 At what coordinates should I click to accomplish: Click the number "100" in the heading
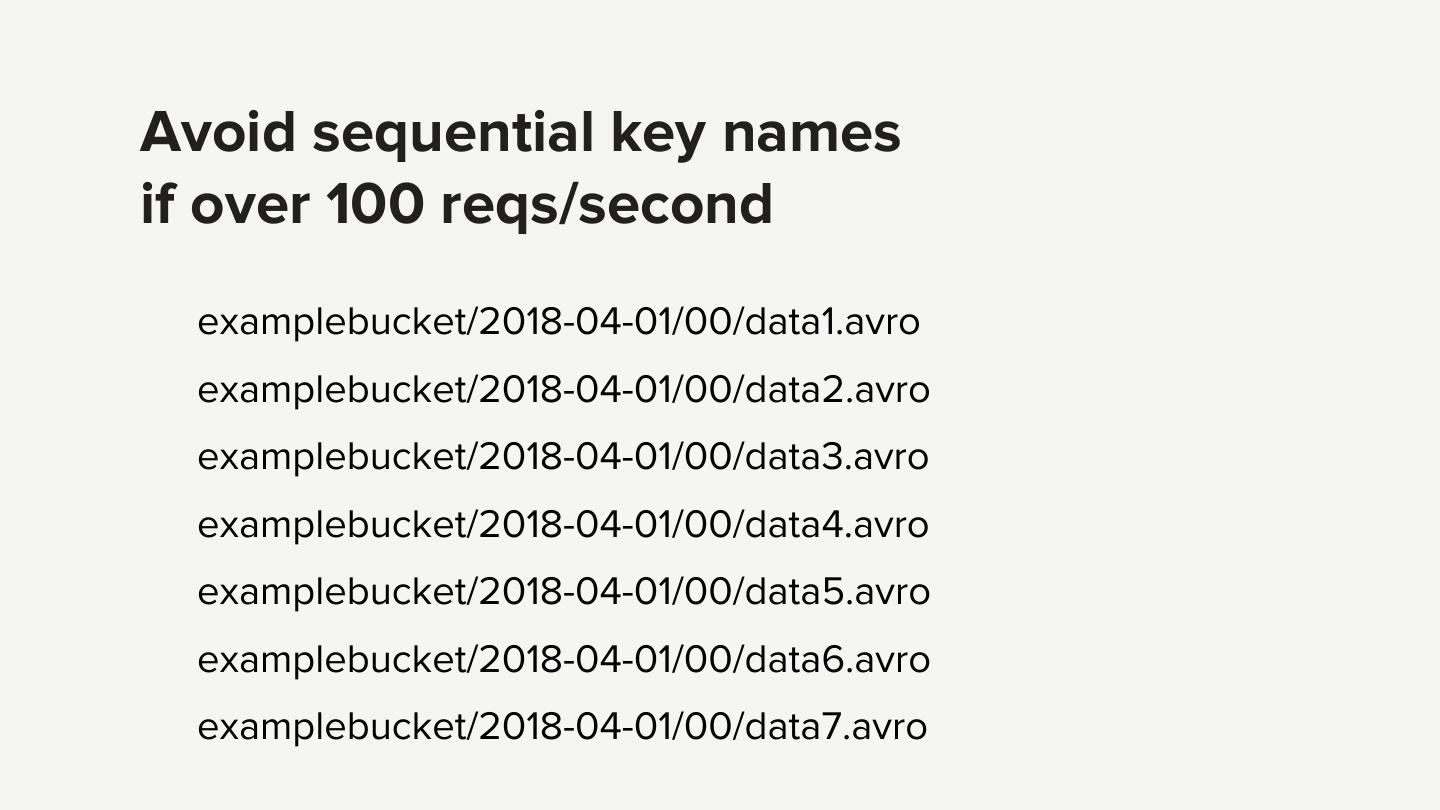tap(374, 204)
